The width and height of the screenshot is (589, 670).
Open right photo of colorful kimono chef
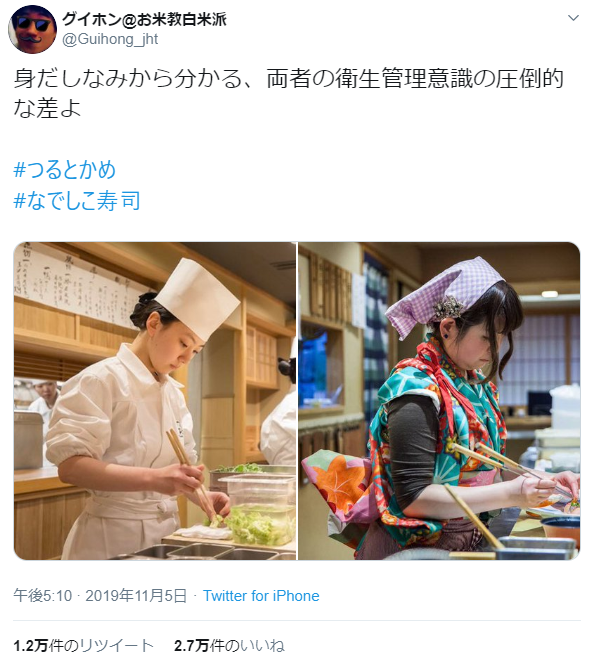pos(439,401)
